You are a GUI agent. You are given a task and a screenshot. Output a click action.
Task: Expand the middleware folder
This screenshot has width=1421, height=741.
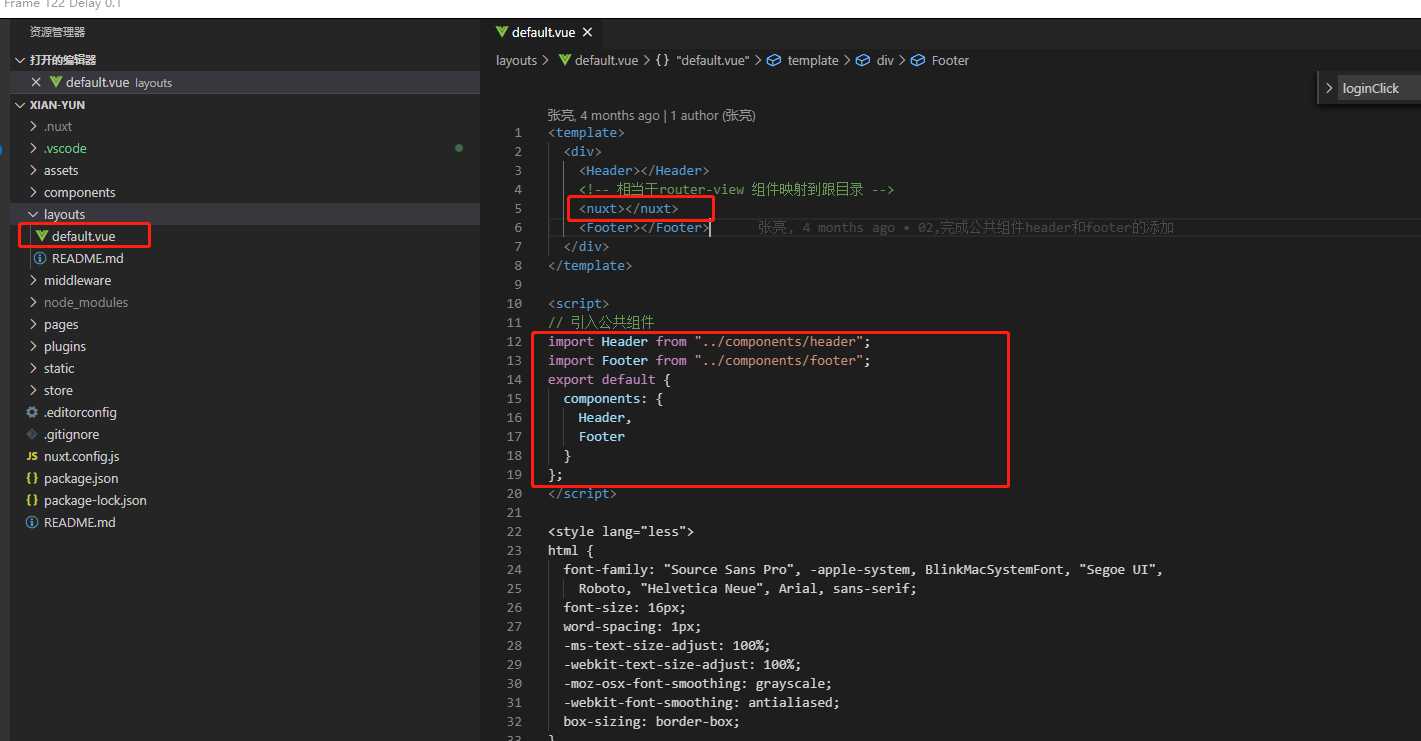click(34, 280)
